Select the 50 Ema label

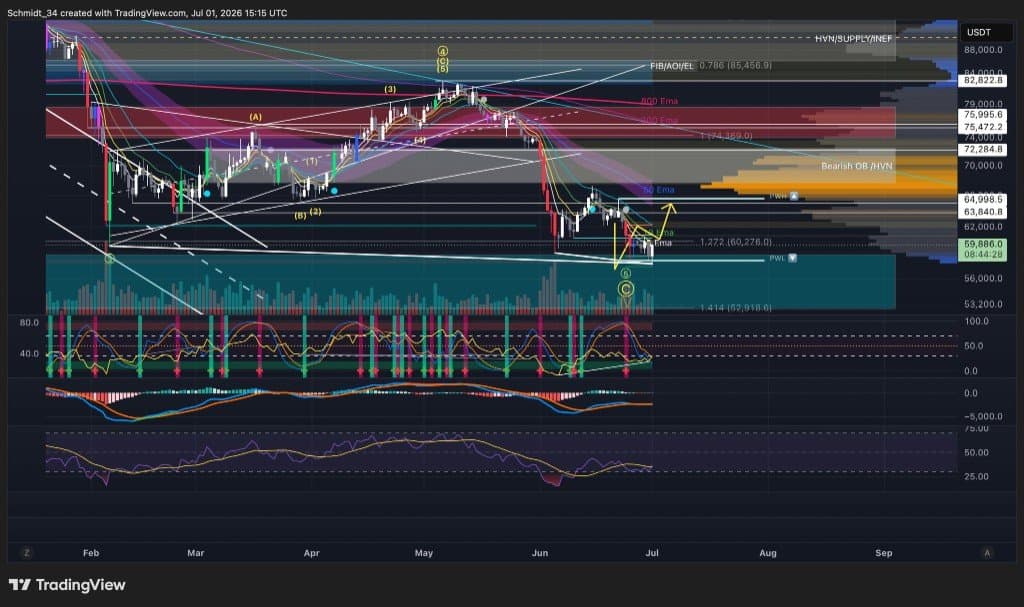pos(659,189)
